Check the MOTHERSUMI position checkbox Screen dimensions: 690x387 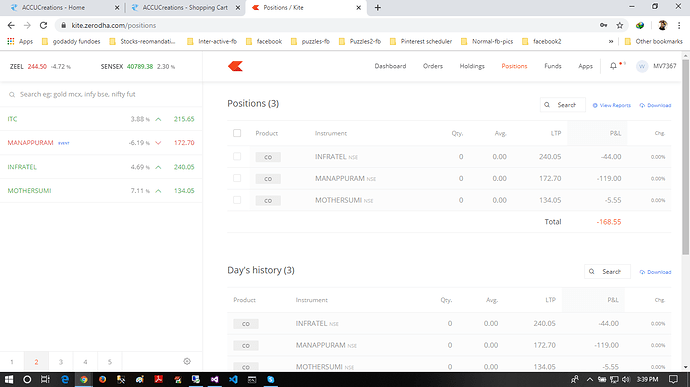pos(237,200)
